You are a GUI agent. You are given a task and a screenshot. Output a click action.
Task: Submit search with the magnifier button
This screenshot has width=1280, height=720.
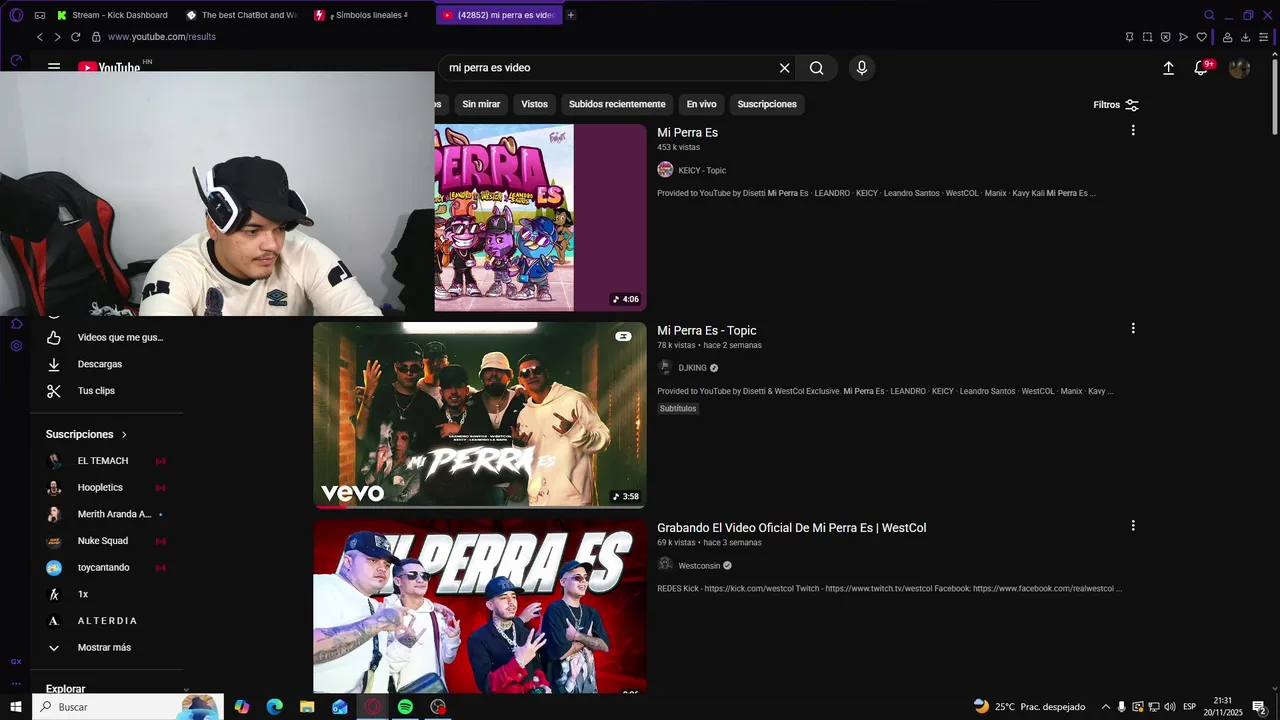(x=816, y=68)
